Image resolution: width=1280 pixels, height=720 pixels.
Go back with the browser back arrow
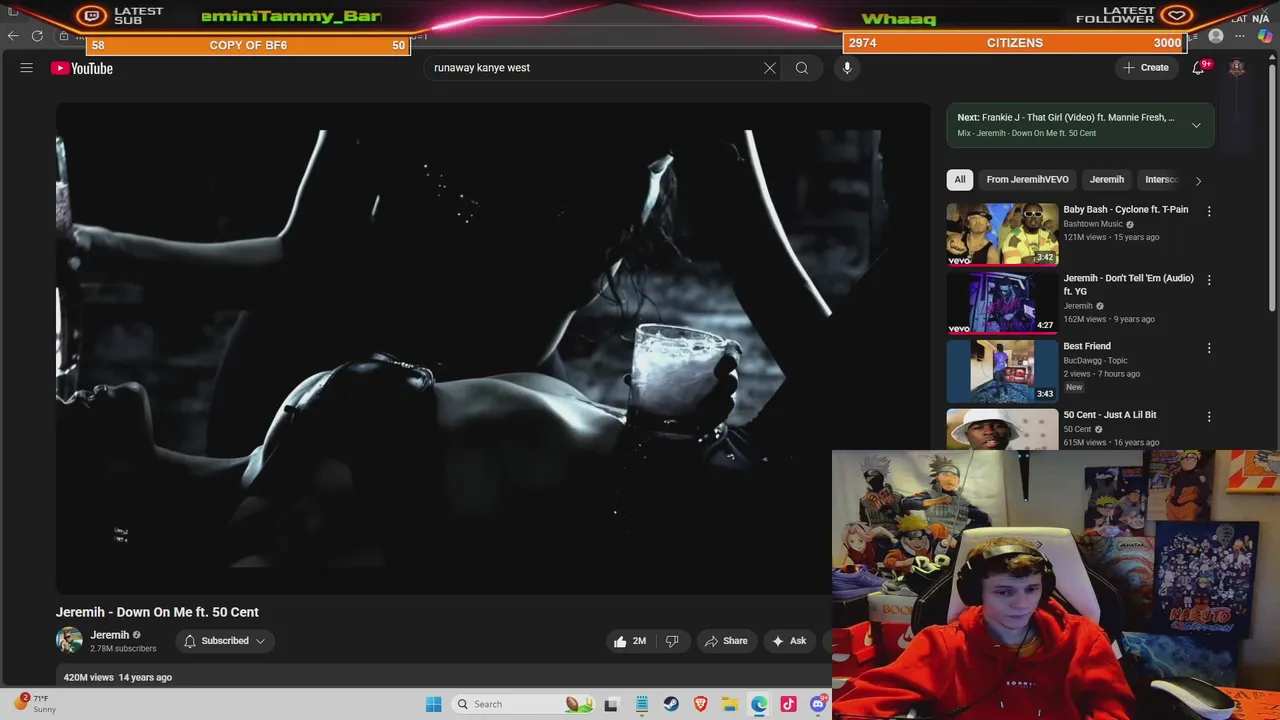13,36
